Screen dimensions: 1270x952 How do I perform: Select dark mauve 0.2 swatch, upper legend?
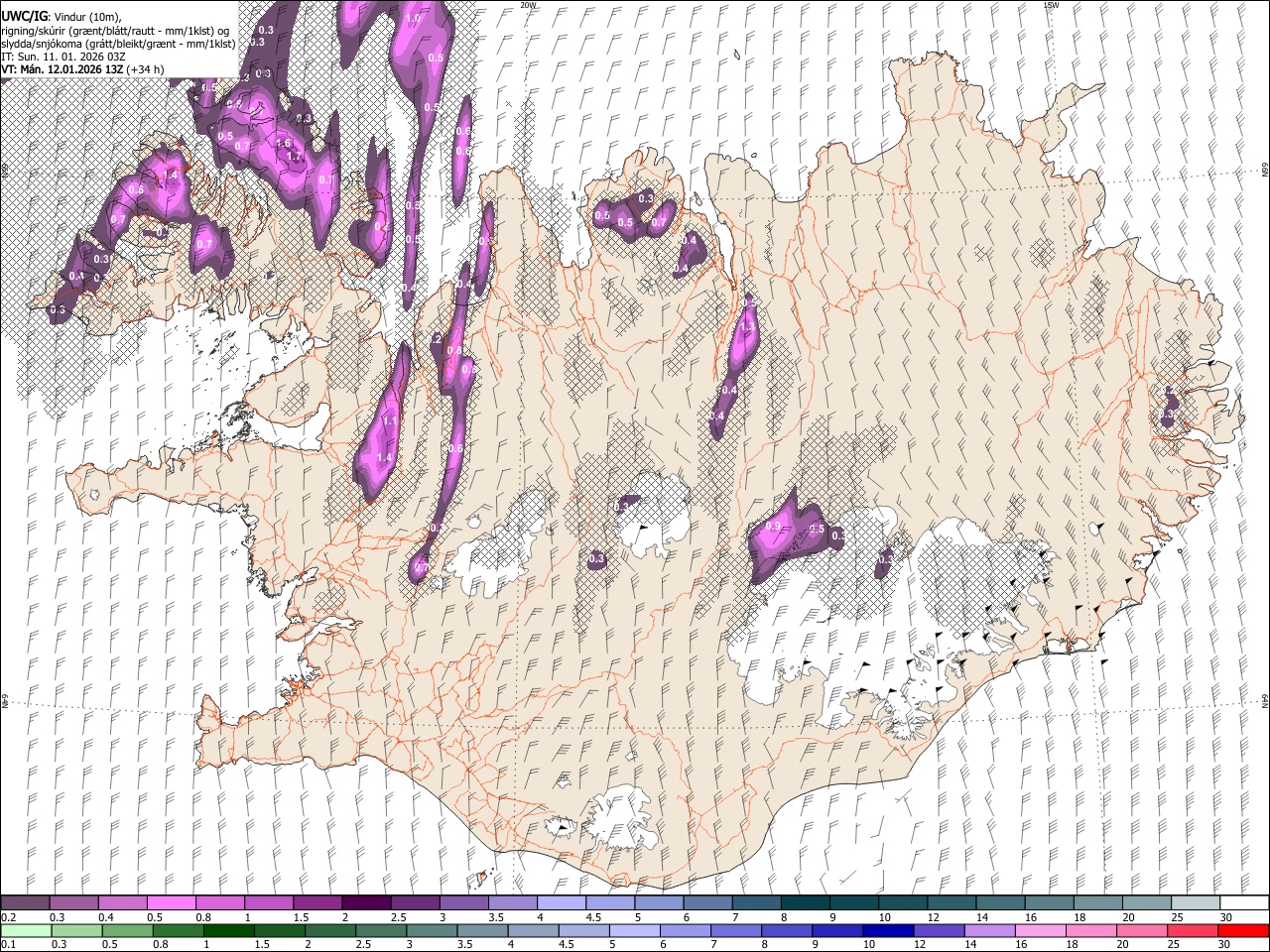(25, 903)
